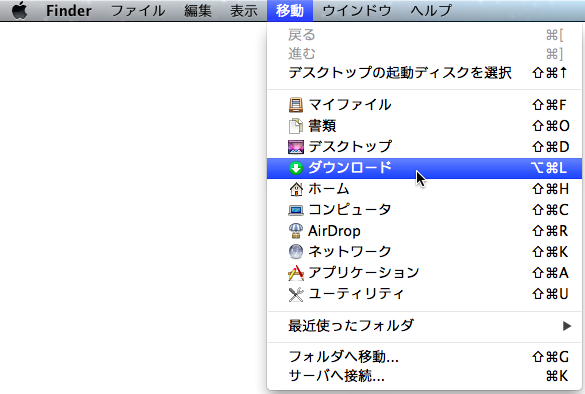Select マイファイル menu entry
The image size is (585, 394).
425,105
